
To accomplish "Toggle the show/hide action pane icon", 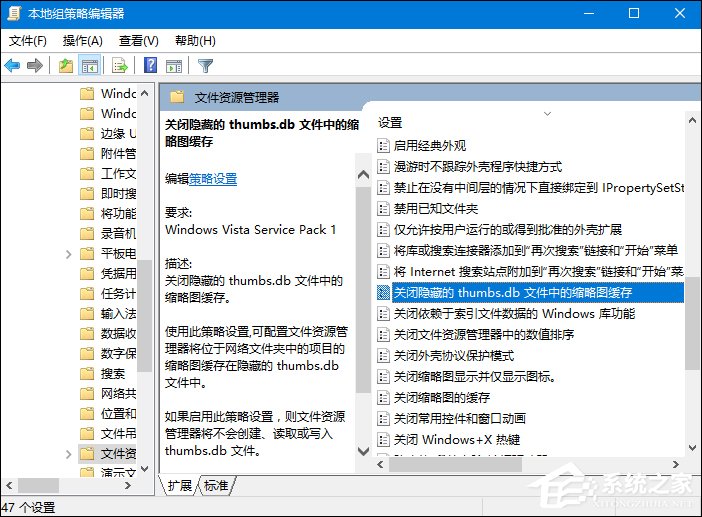I will (173, 66).
